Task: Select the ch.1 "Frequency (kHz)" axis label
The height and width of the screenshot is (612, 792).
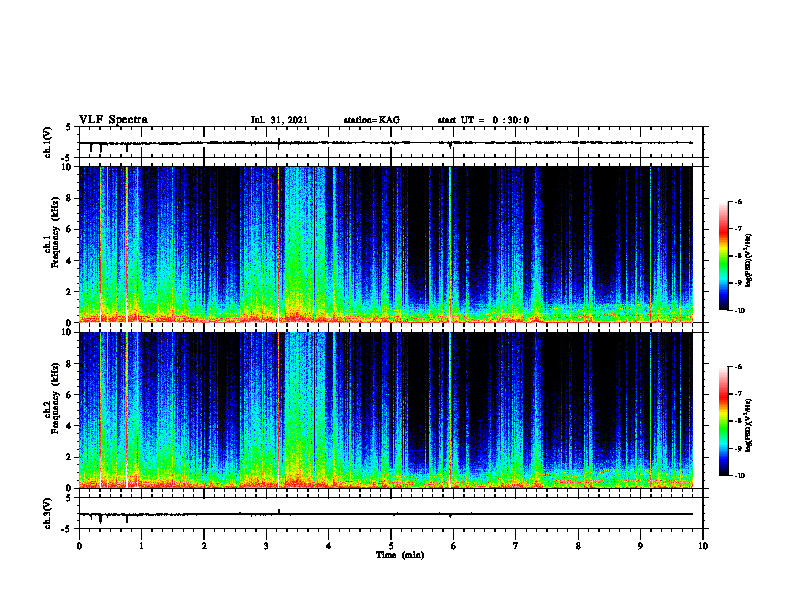Action: click(55, 232)
